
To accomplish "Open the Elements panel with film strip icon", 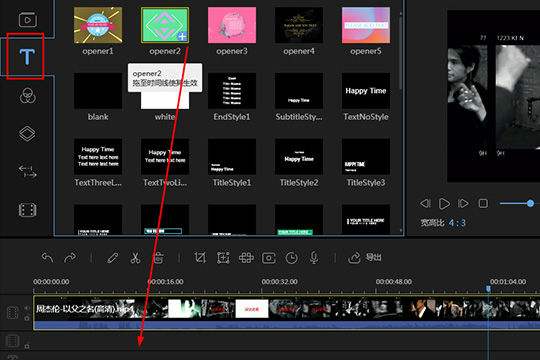I will pos(27,209).
